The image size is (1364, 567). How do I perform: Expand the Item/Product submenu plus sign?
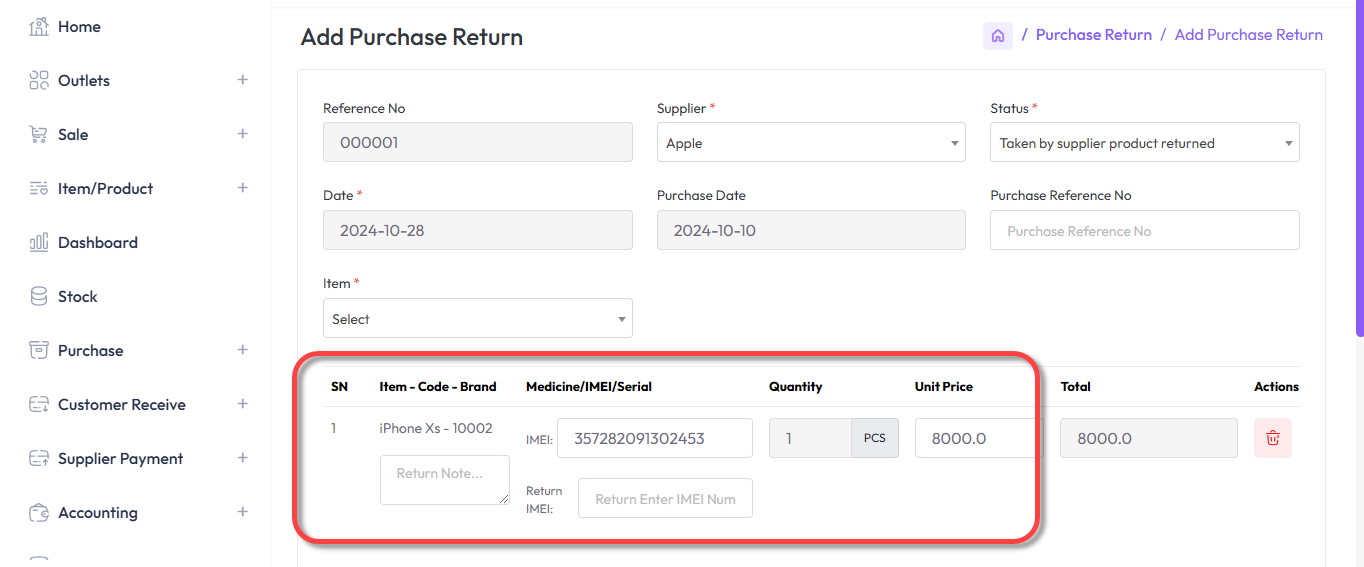click(242, 188)
